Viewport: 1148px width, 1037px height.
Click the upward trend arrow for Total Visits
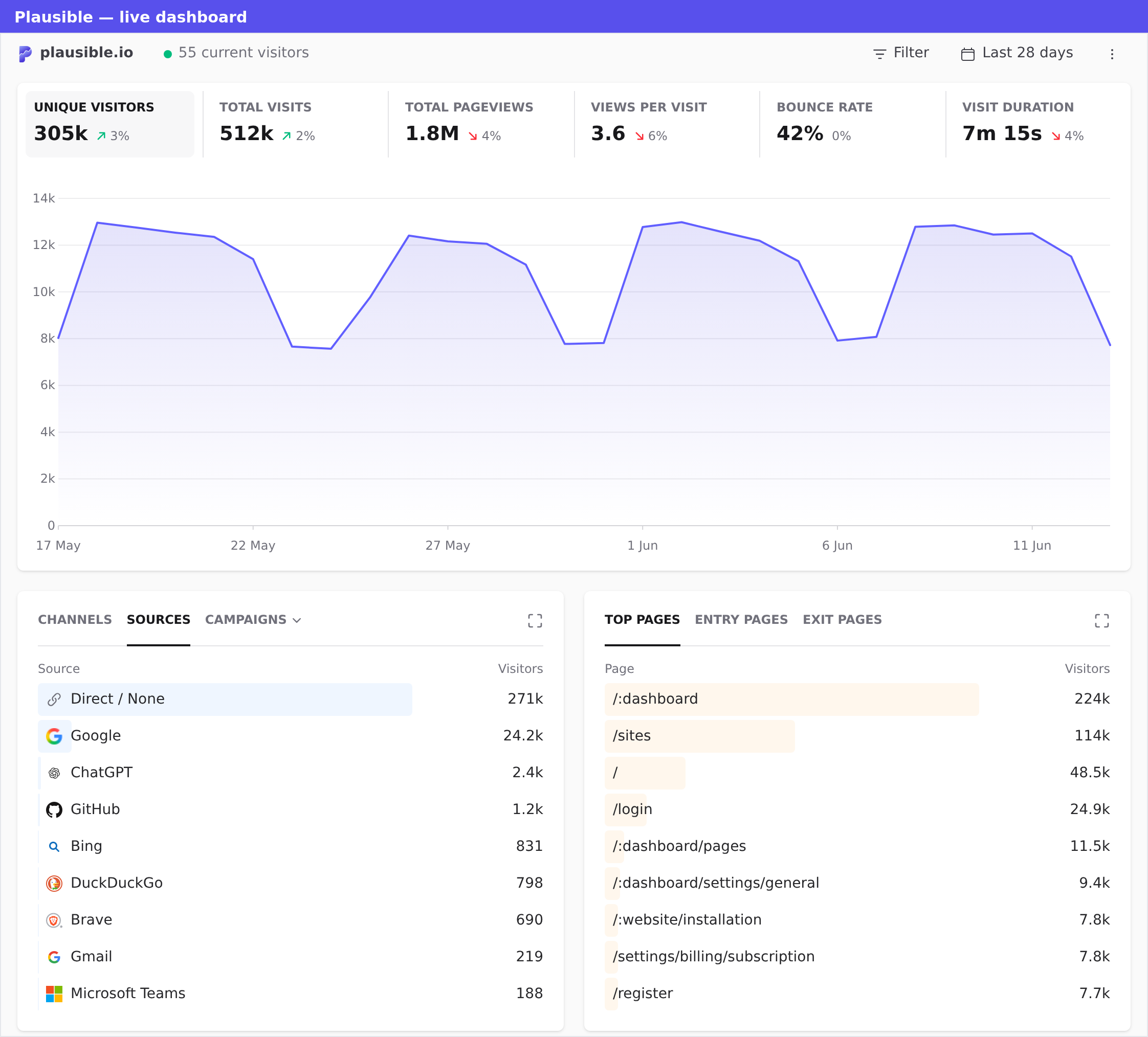286,136
